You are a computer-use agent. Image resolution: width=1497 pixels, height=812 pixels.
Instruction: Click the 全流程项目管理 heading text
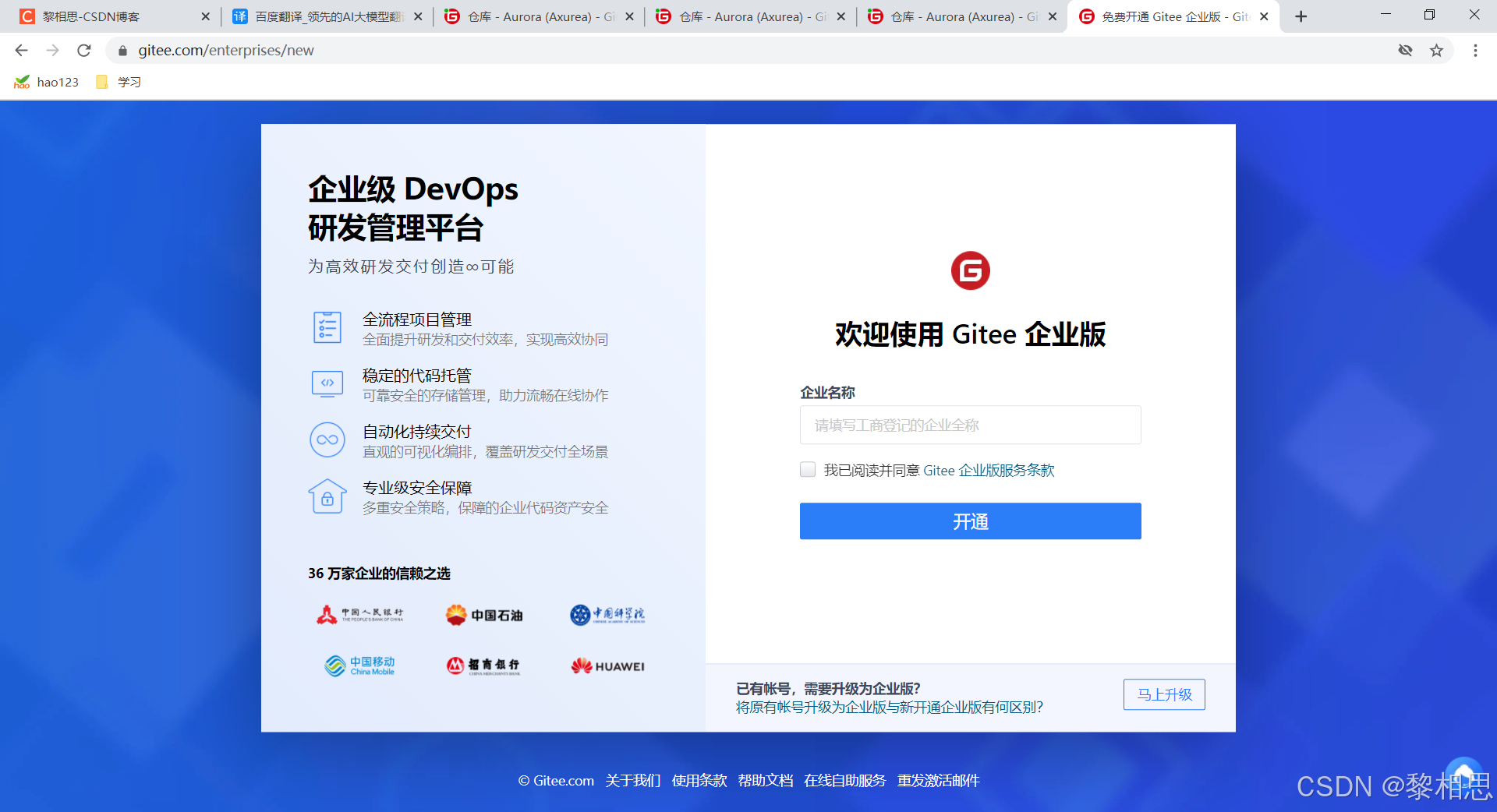[x=417, y=320]
